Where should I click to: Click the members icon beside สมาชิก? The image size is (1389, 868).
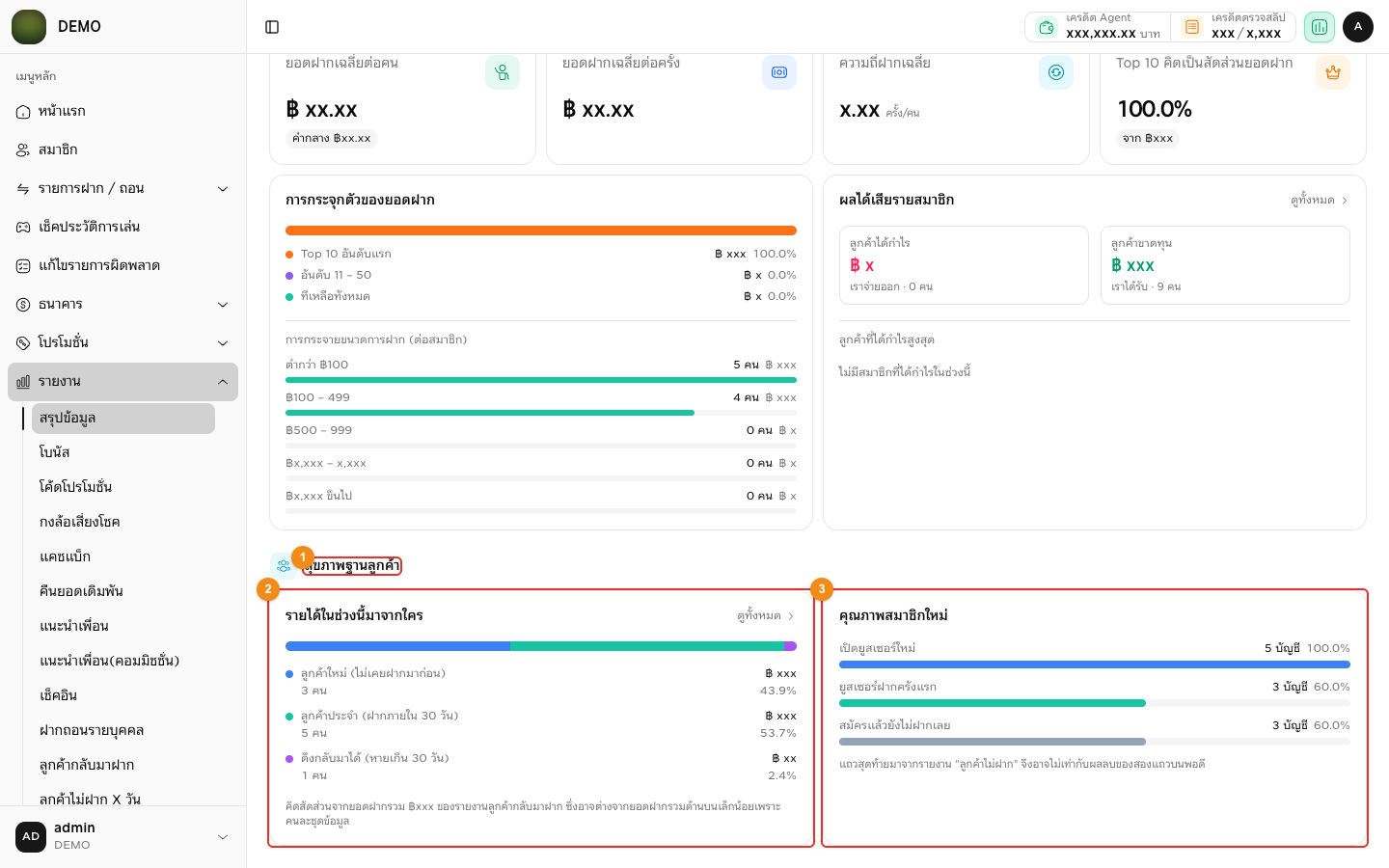[23, 150]
